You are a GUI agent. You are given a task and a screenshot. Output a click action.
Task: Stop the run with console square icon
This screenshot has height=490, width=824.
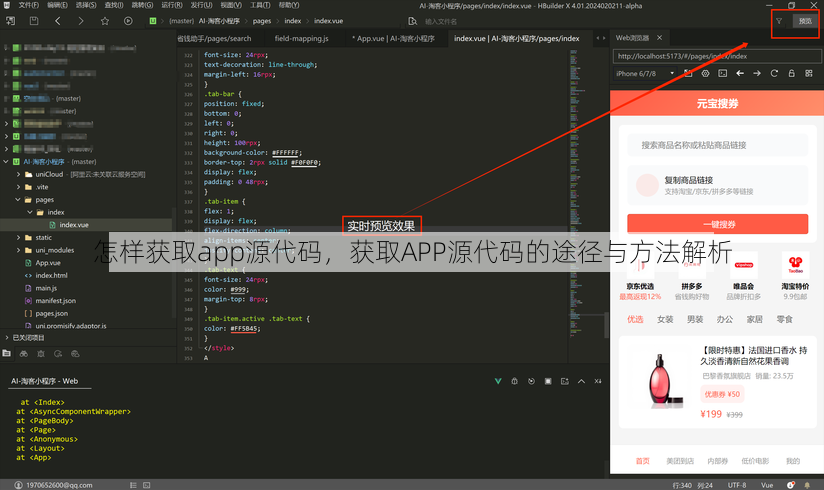[548, 381]
